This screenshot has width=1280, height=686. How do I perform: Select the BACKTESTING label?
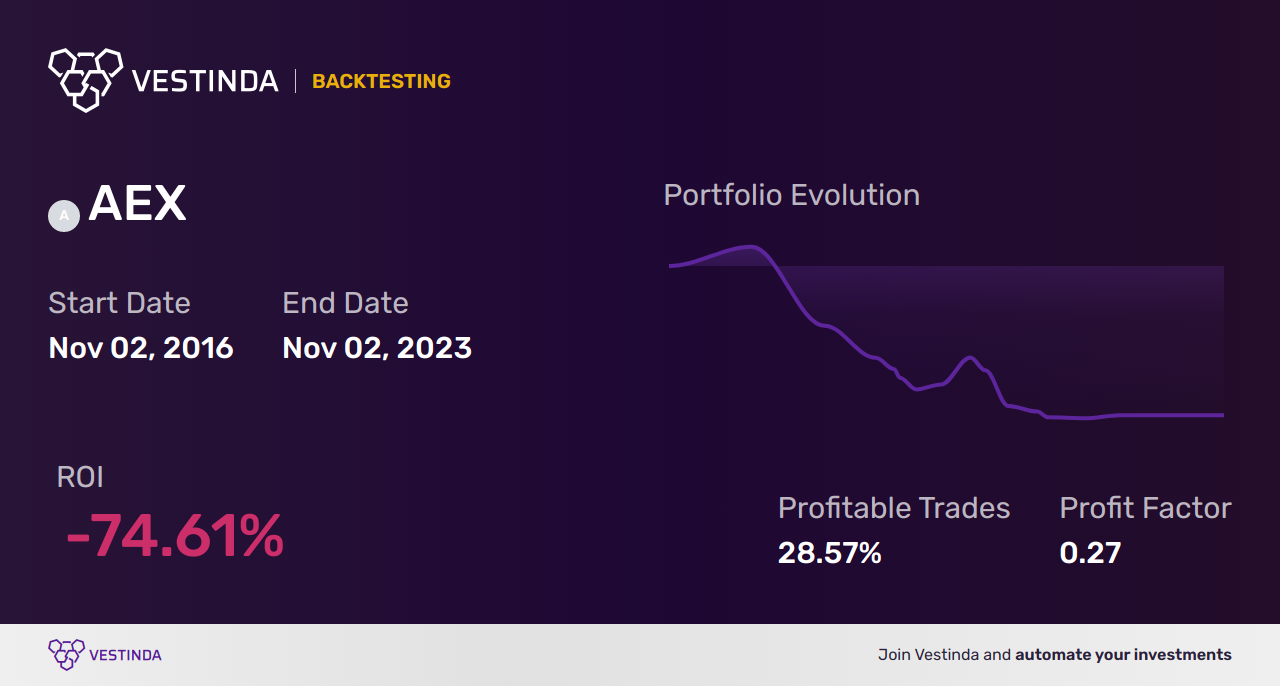coord(381,82)
